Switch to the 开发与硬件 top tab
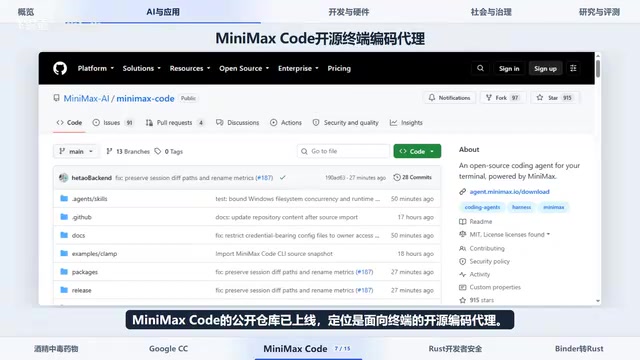The height and width of the screenshot is (360, 640). [349, 12]
